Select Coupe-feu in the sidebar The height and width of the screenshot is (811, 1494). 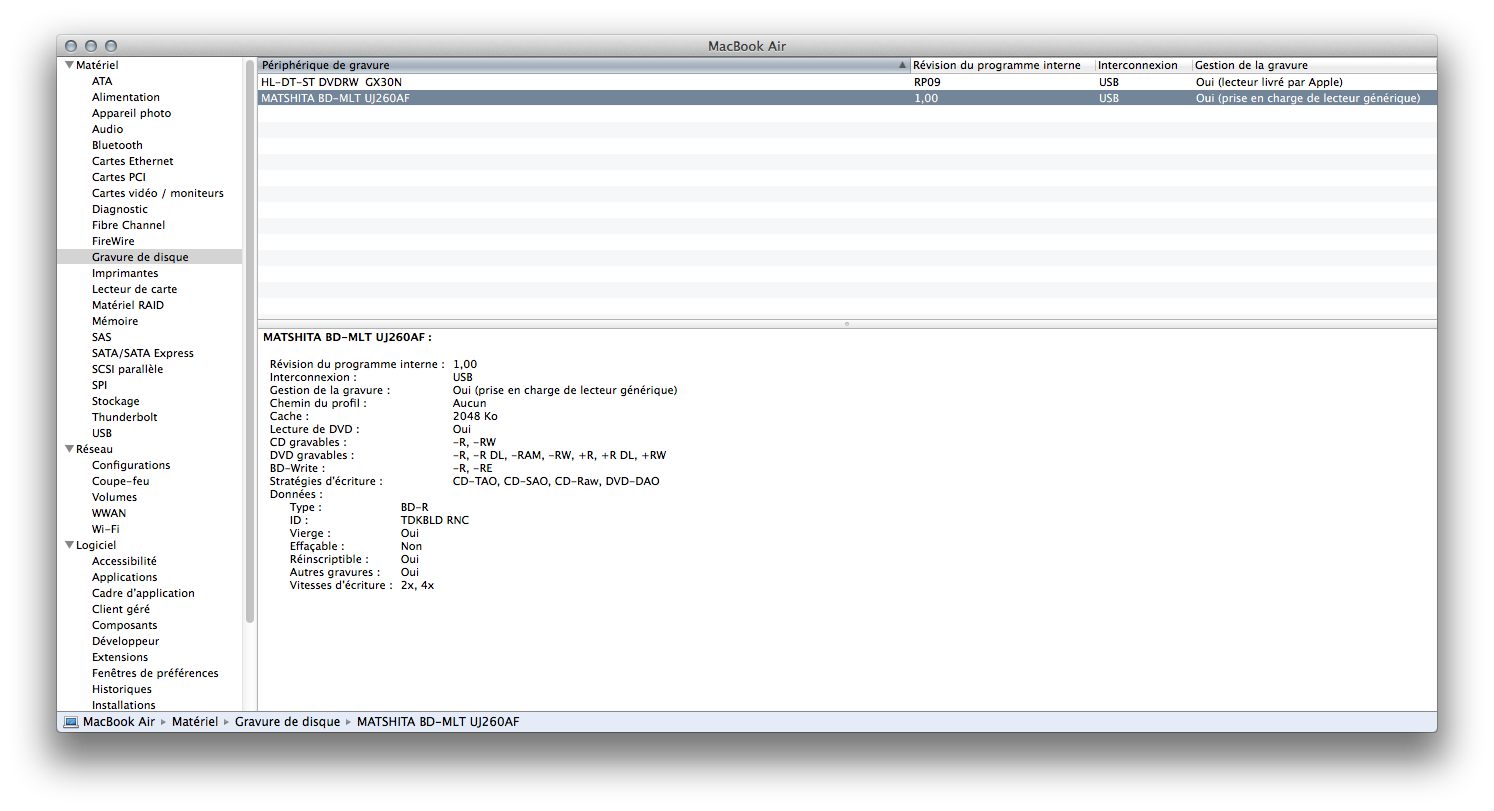(121, 481)
